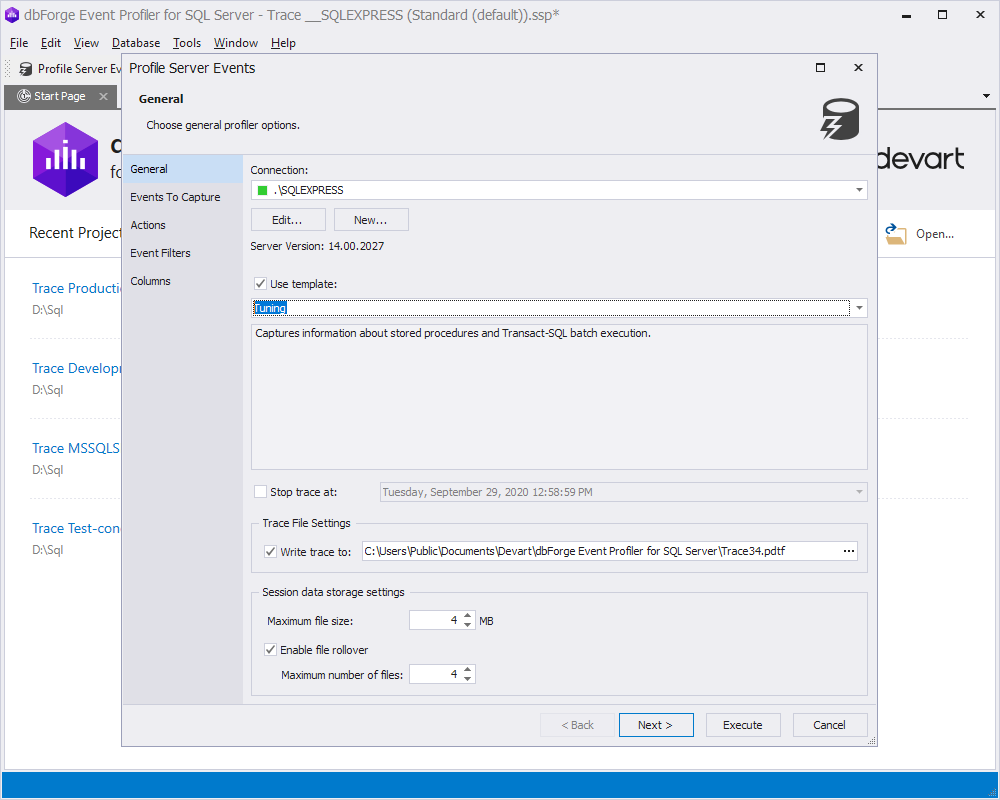
Task: Expand the tab list arrow at top right
Action: click(987, 96)
